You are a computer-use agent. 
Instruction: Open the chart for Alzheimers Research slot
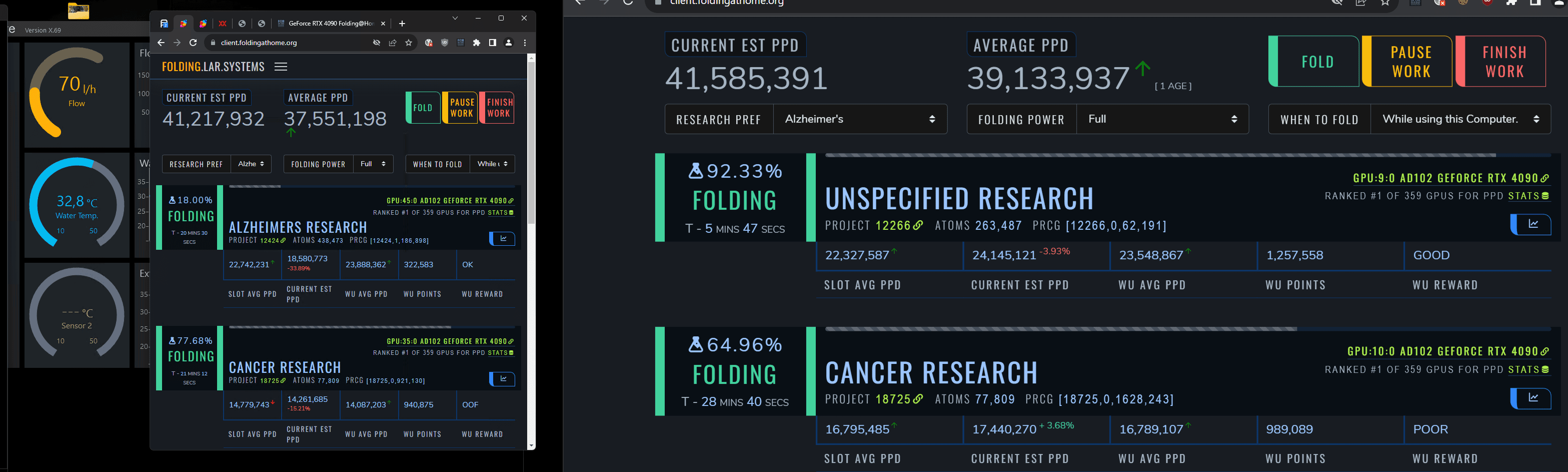click(503, 239)
